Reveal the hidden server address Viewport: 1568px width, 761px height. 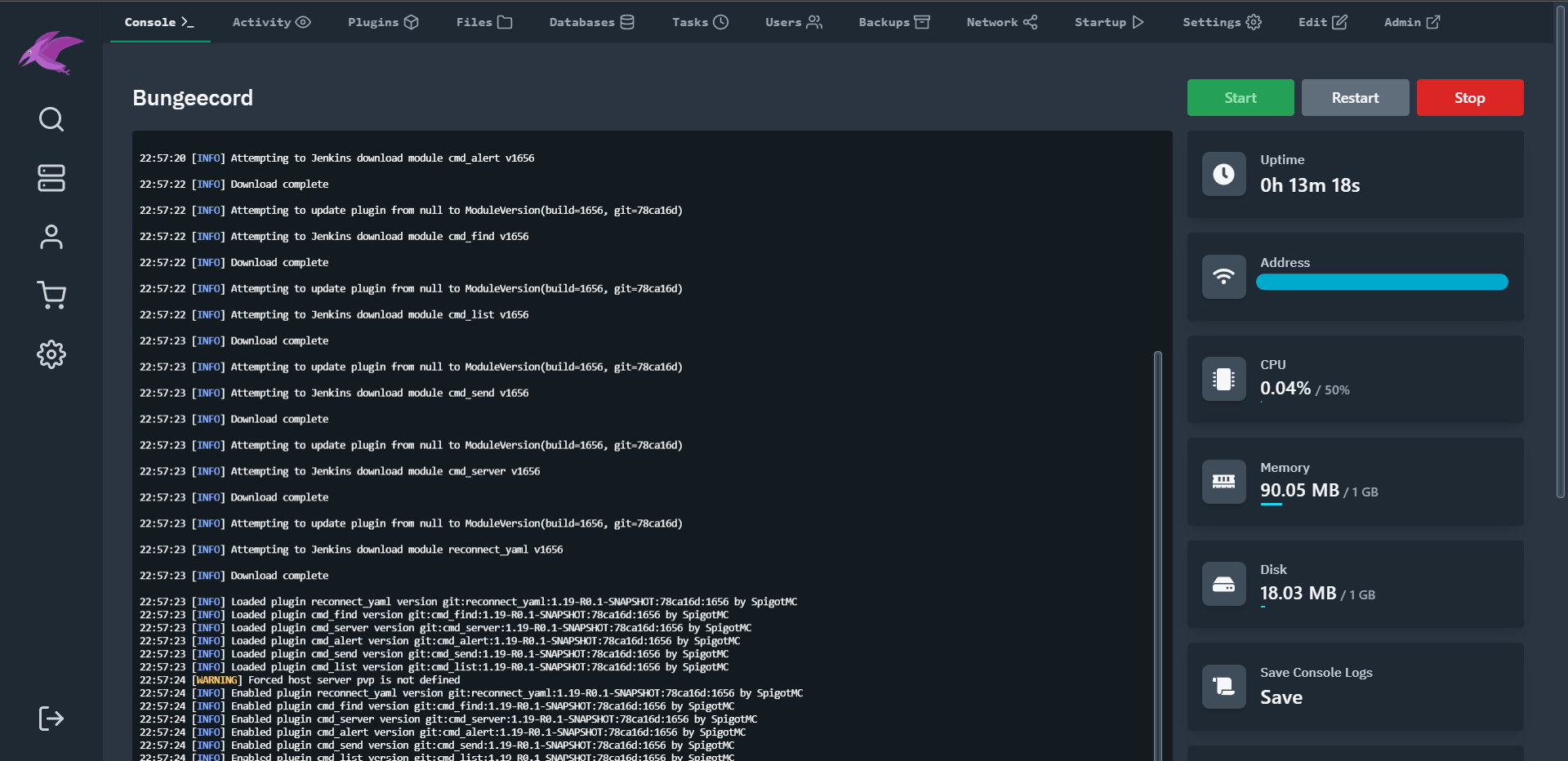1381,282
